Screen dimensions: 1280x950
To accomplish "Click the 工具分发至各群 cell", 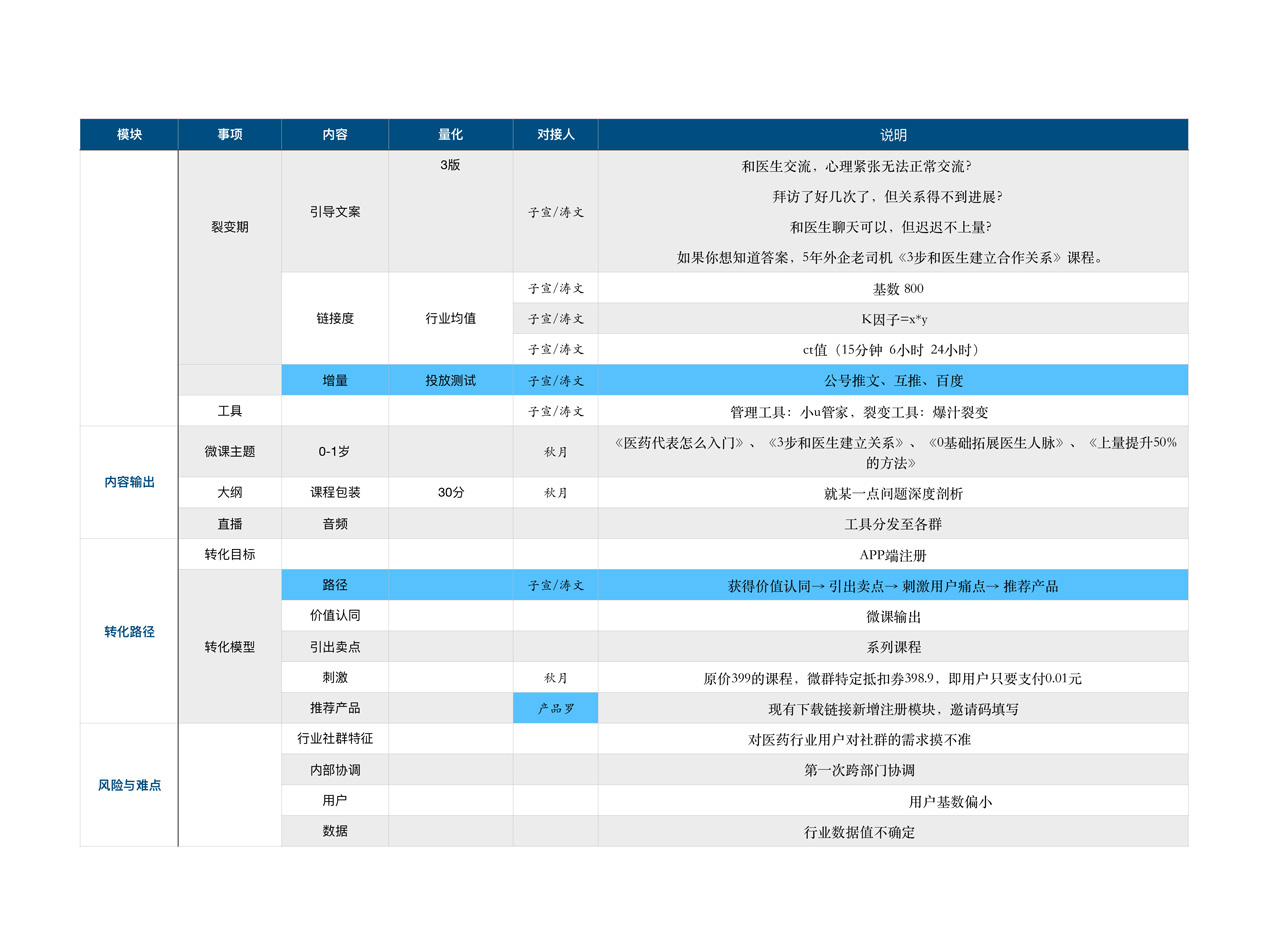I will [893, 523].
